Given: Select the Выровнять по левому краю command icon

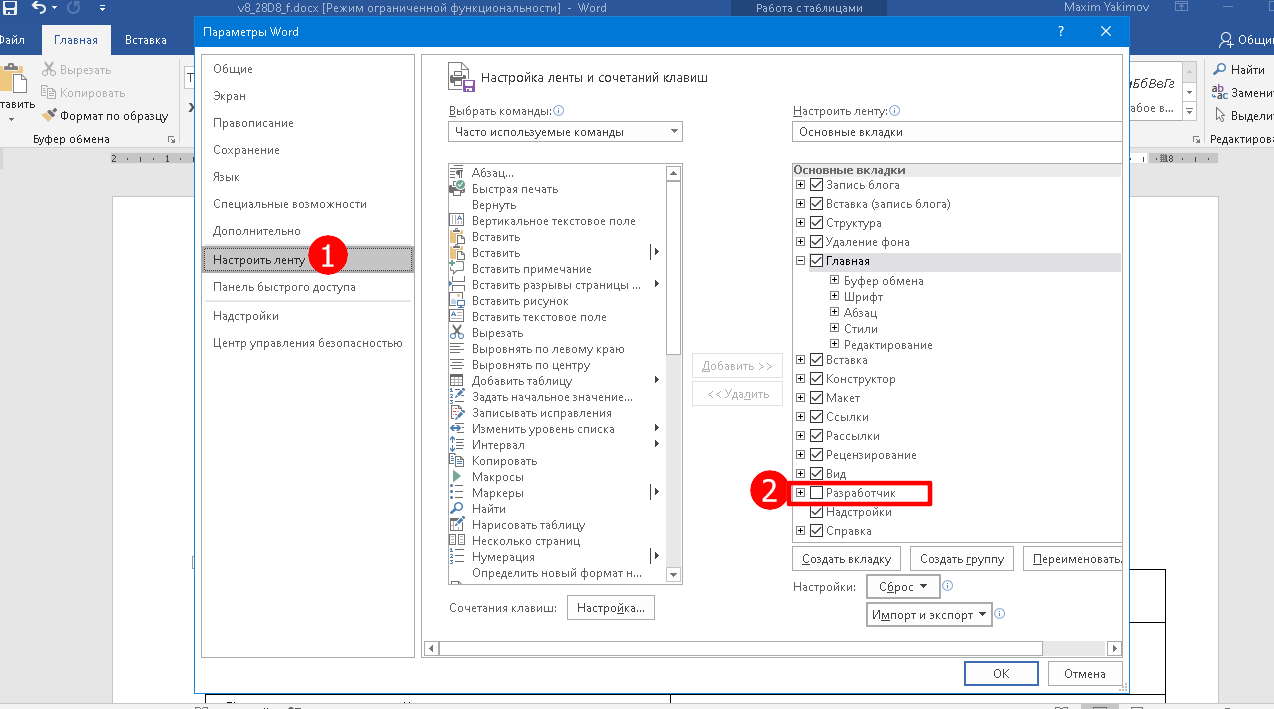Looking at the screenshot, I should (457, 349).
